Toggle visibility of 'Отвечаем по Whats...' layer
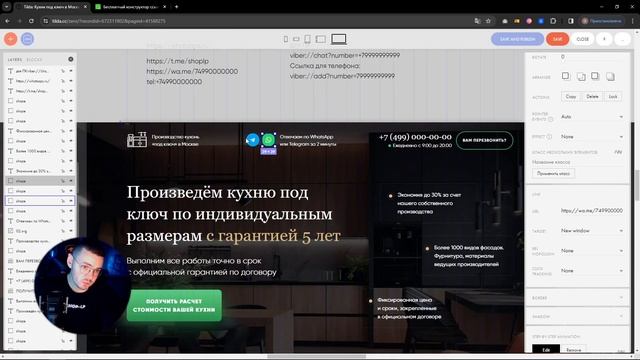Screen dimensions: 640x360 (x=71, y=221)
